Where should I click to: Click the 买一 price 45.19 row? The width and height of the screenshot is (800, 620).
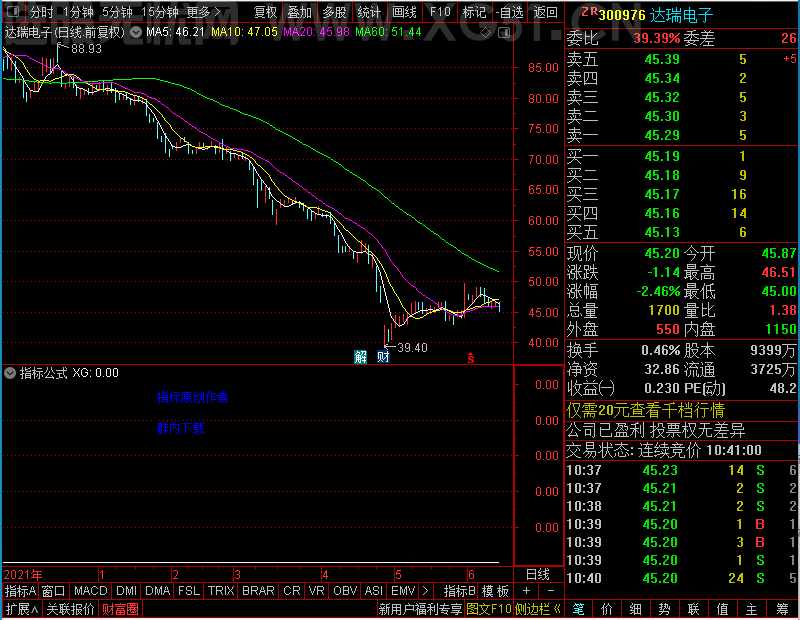[681, 156]
